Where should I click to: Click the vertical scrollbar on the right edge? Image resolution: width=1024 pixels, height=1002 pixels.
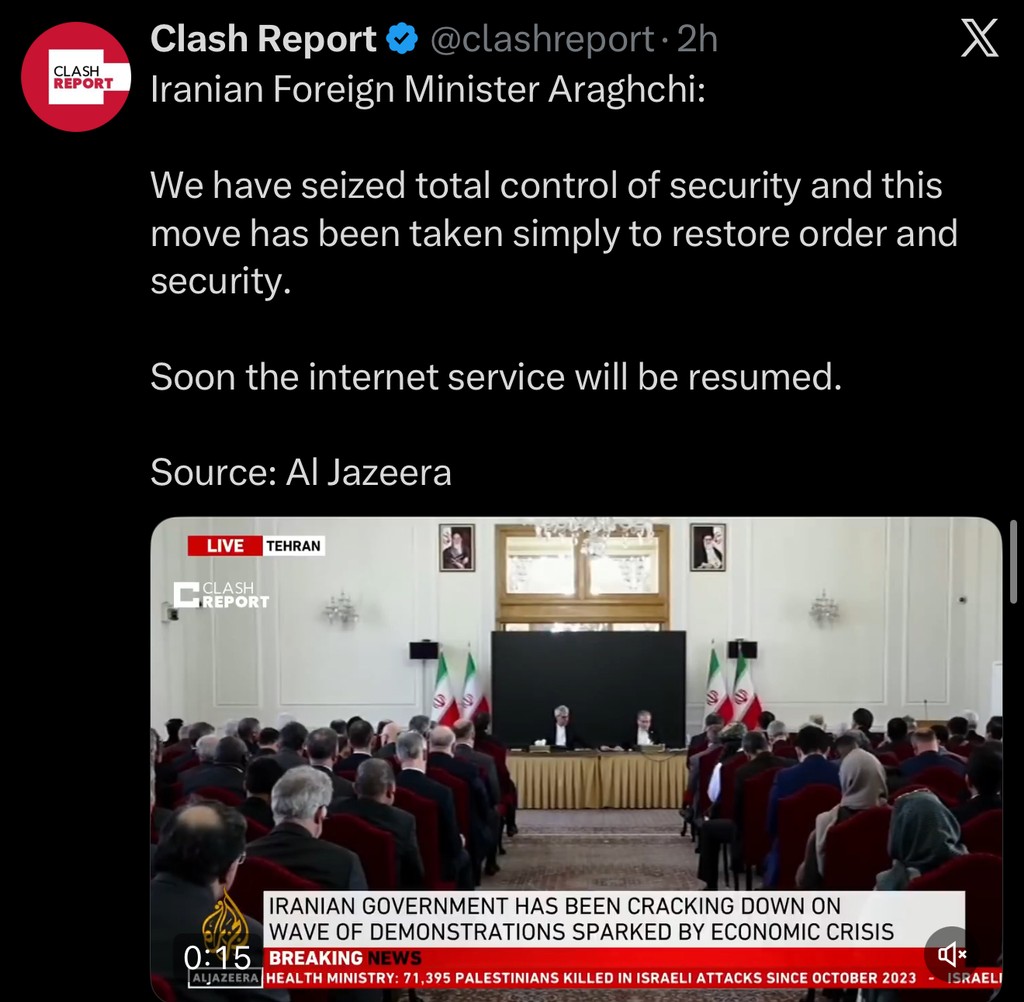(x=1013, y=562)
